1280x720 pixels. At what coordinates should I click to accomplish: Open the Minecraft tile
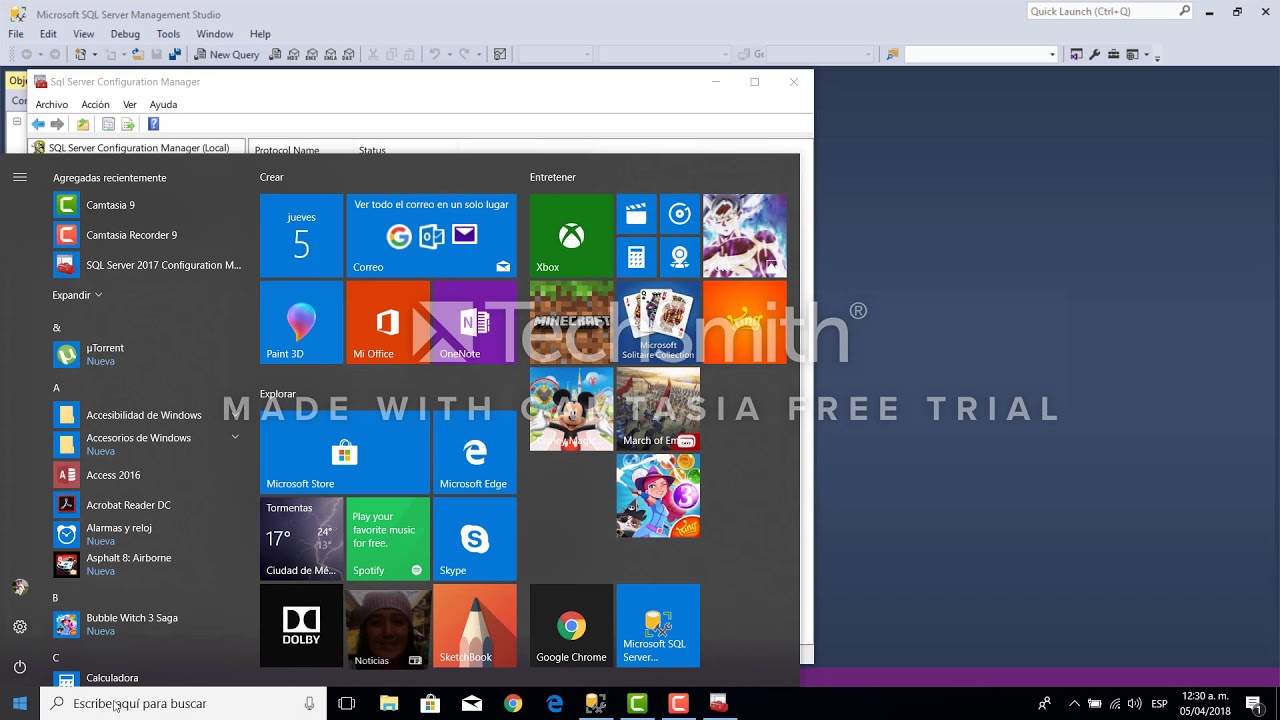click(571, 322)
